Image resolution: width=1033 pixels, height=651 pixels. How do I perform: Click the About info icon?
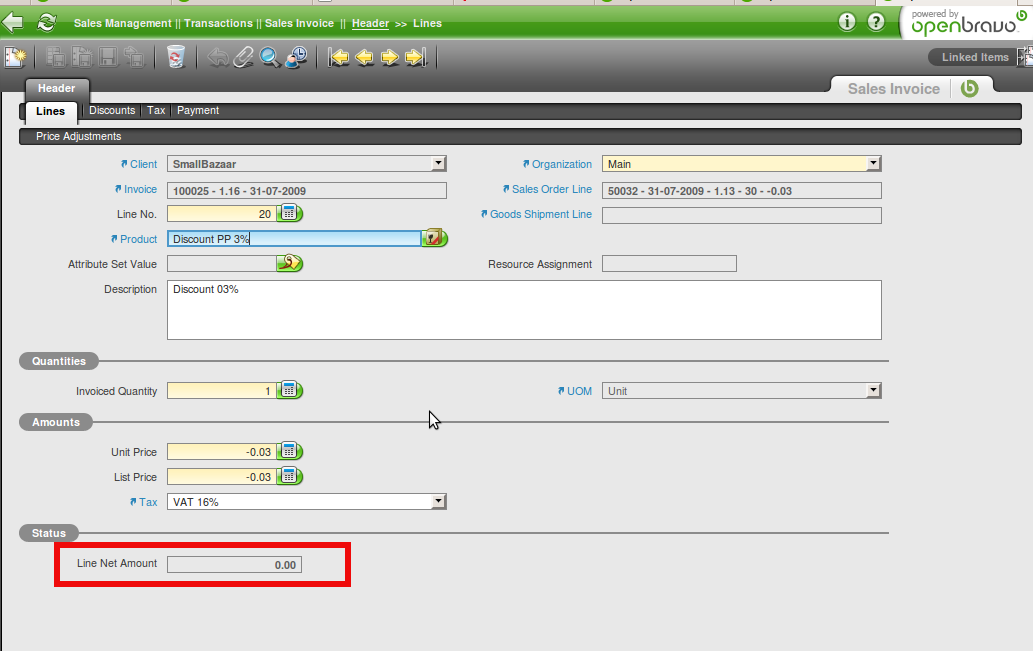pyautogui.click(x=847, y=22)
